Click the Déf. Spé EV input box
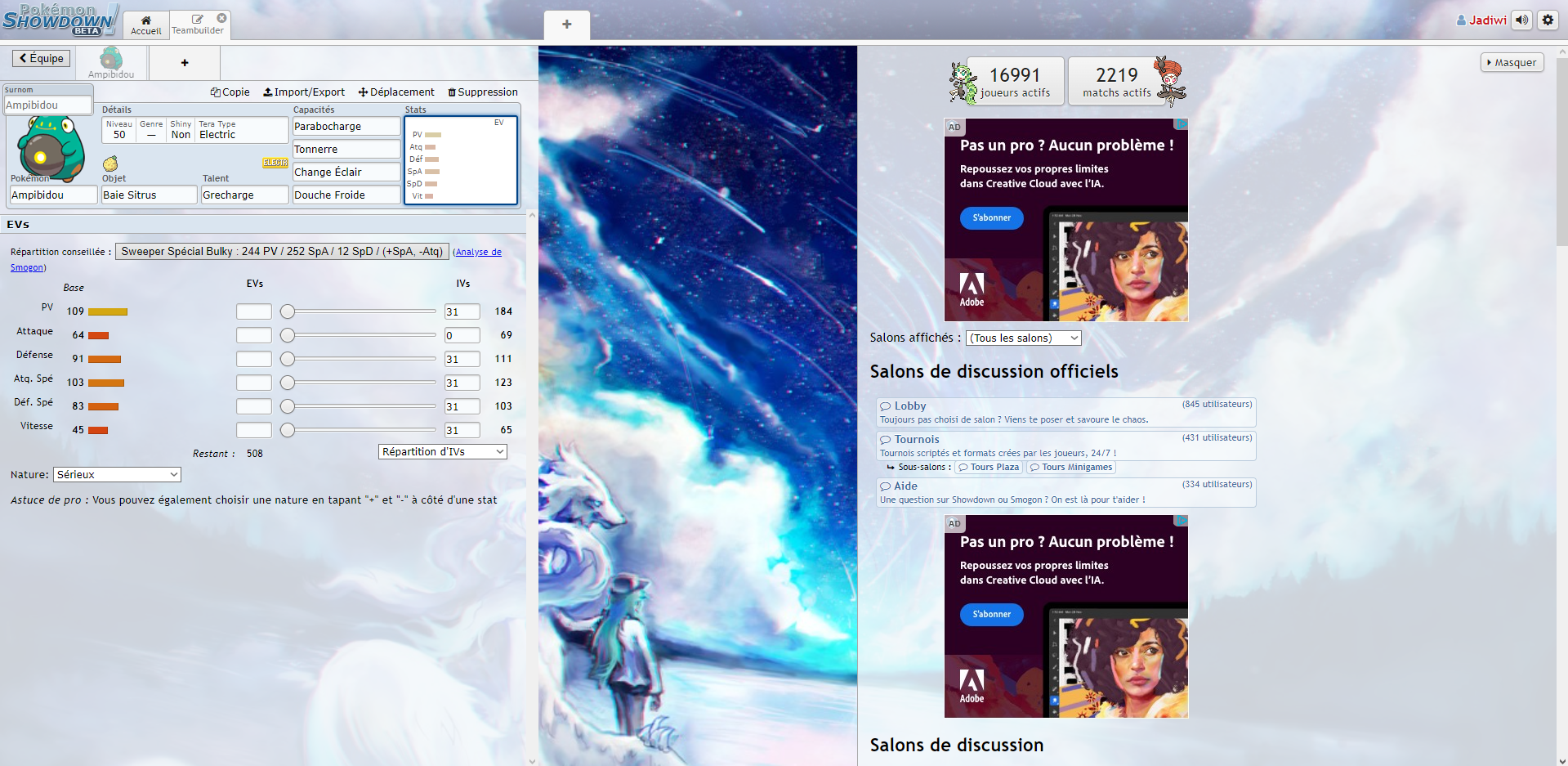 pyautogui.click(x=254, y=406)
